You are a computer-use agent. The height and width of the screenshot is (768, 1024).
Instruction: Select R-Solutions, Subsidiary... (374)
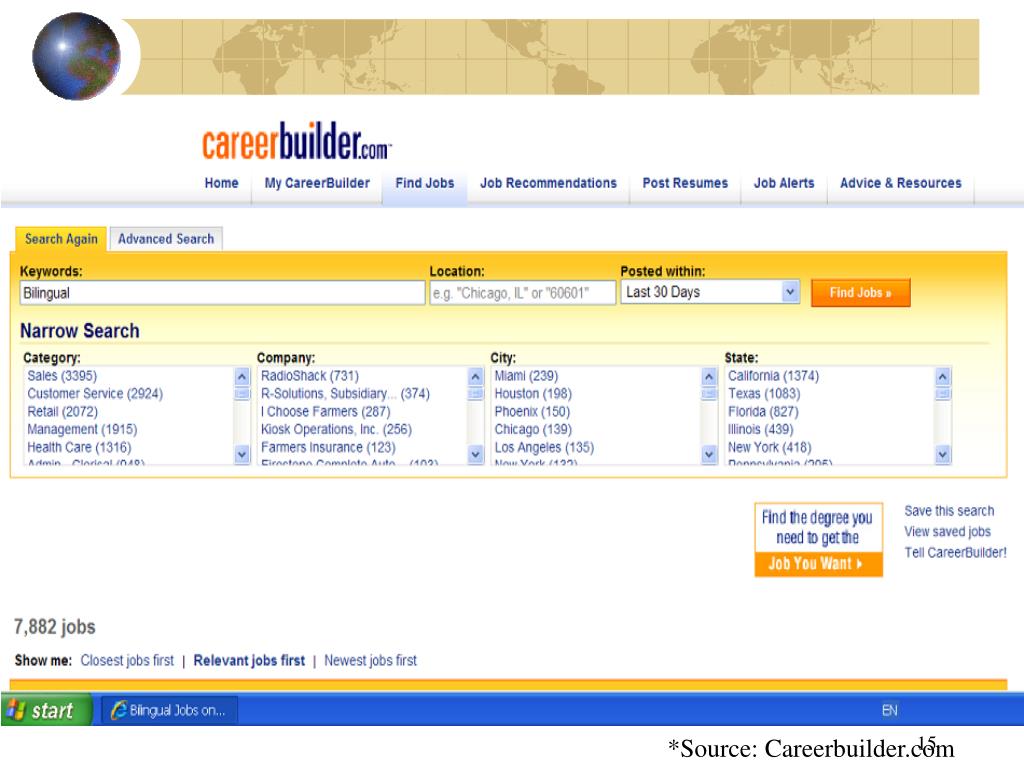(345, 394)
